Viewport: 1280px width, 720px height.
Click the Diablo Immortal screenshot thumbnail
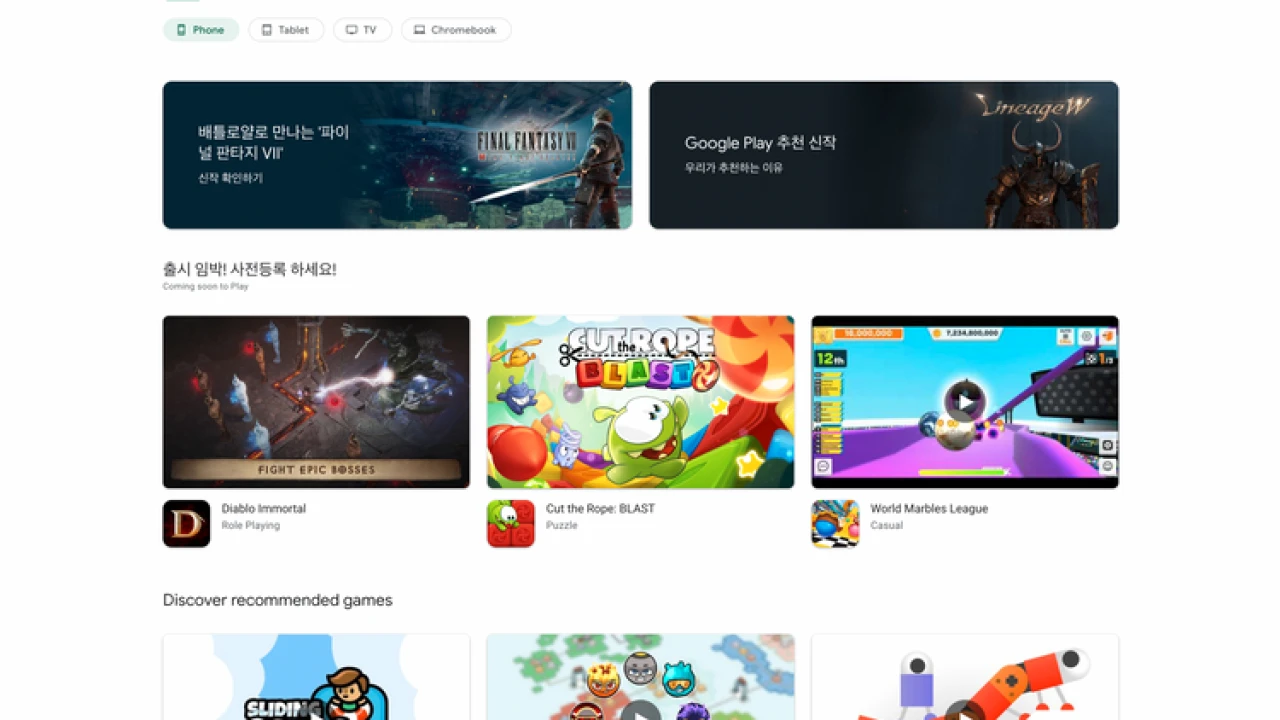[x=316, y=402]
